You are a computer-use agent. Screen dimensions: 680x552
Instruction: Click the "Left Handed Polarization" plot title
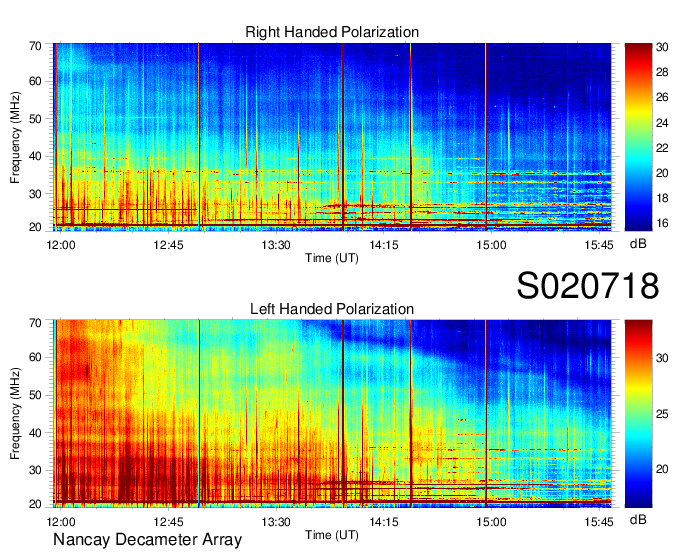pos(332,309)
